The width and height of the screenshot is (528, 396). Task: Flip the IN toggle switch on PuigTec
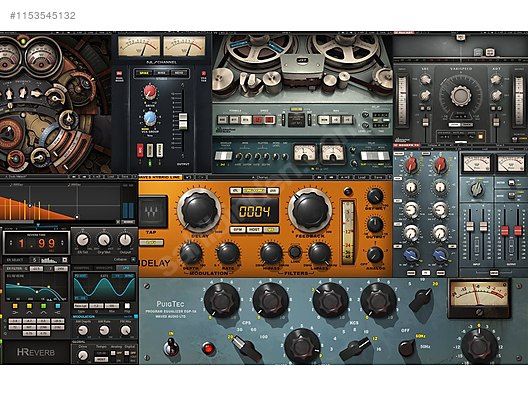171,346
